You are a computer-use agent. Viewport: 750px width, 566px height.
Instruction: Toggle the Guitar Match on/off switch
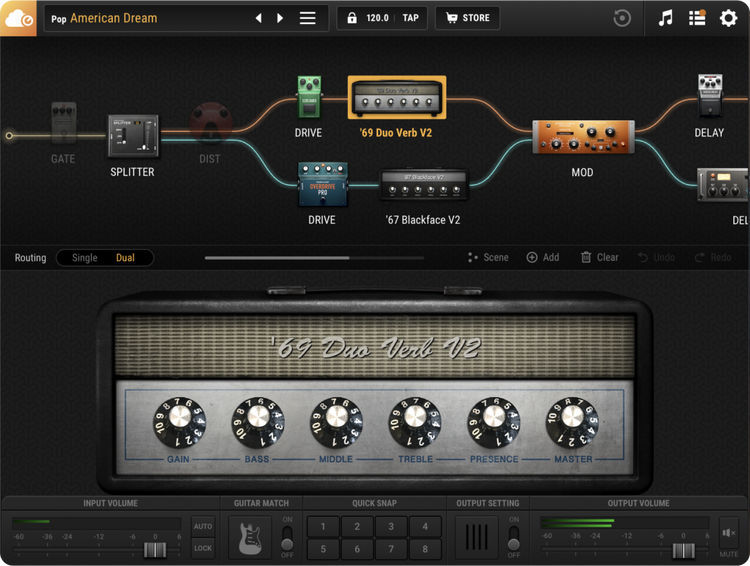pos(288,537)
